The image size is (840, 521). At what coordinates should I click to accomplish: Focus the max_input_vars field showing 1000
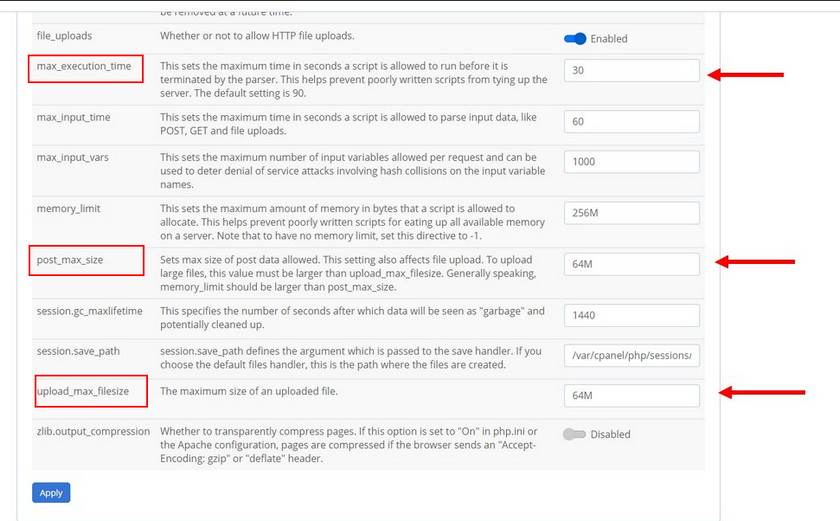pos(631,161)
